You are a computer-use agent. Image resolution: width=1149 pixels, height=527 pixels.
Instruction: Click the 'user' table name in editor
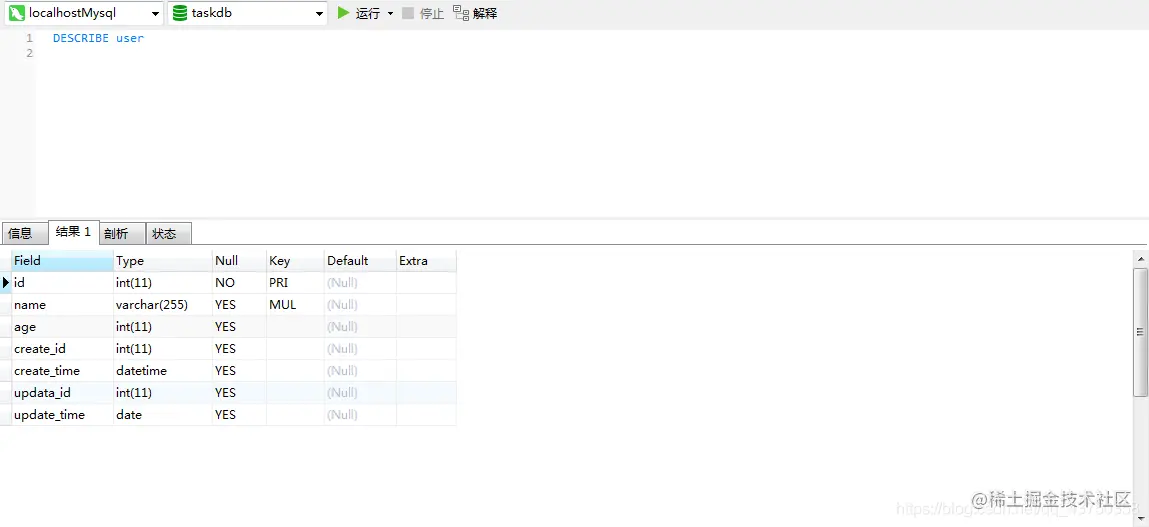(130, 38)
